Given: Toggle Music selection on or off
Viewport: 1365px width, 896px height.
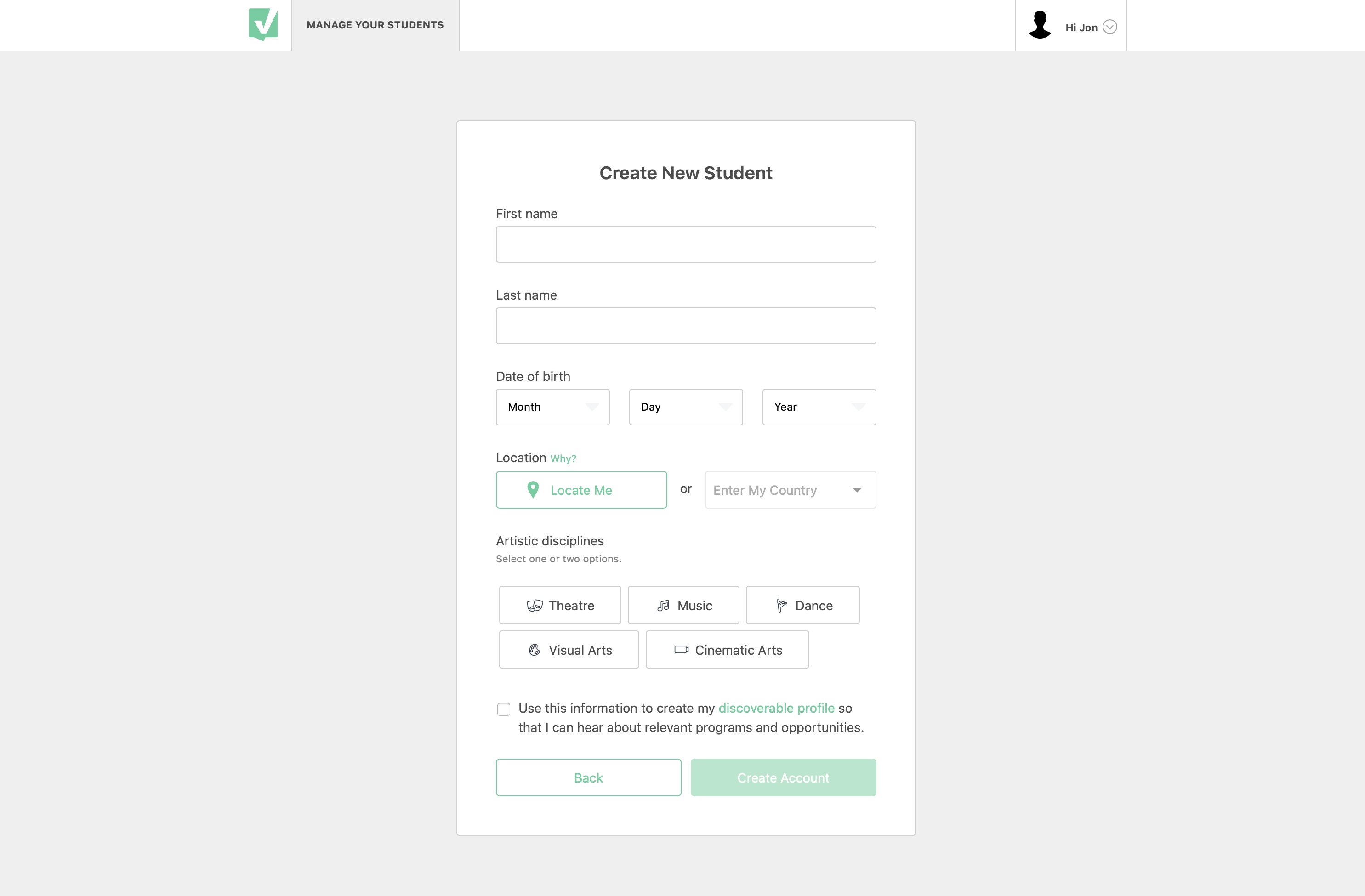Looking at the screenshot, I should pos(683,605).
